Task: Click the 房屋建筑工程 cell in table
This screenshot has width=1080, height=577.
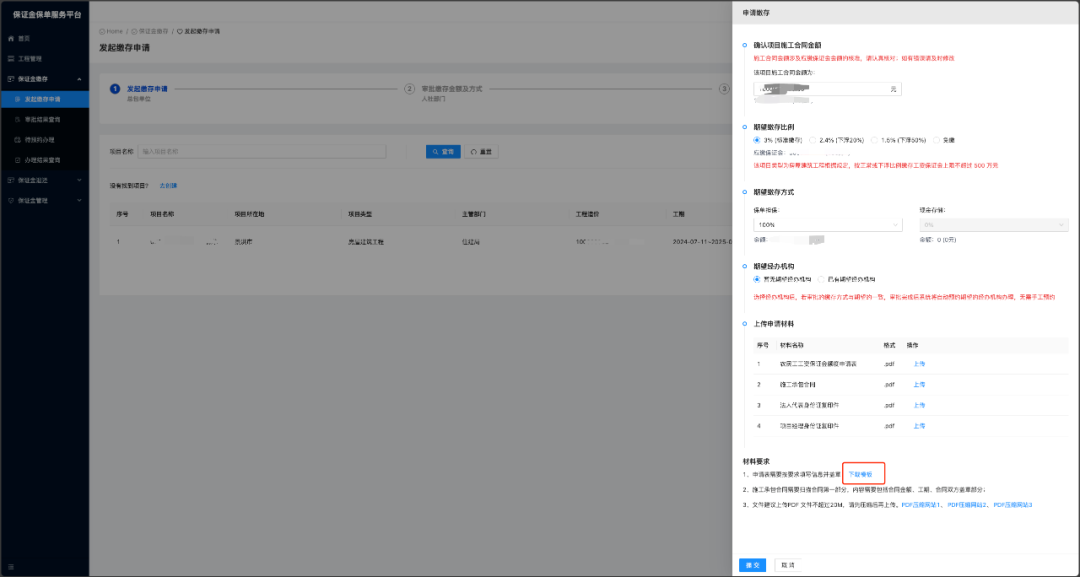Action: 366,242
